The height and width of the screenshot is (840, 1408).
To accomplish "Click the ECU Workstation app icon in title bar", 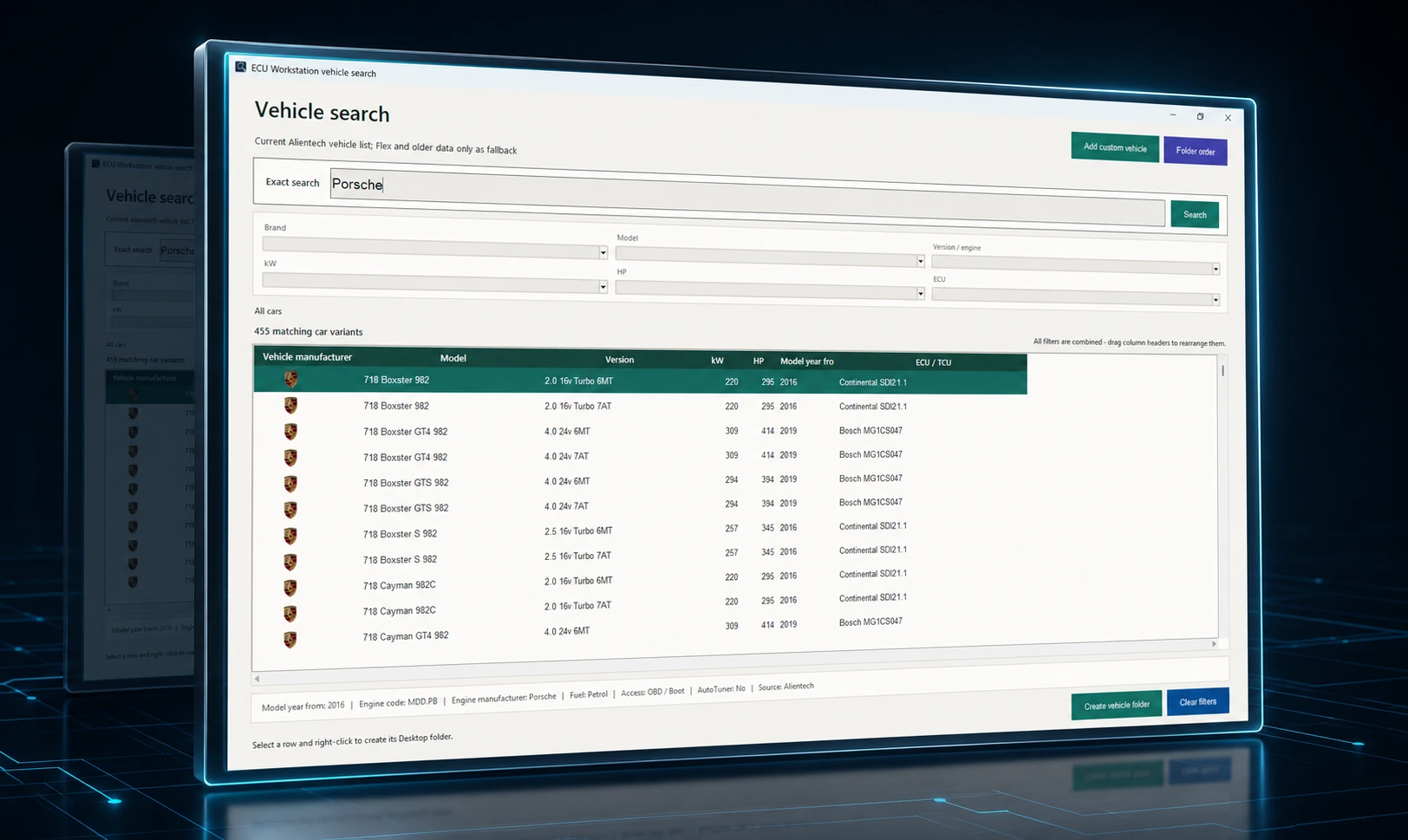I will (x=241, y=67).
